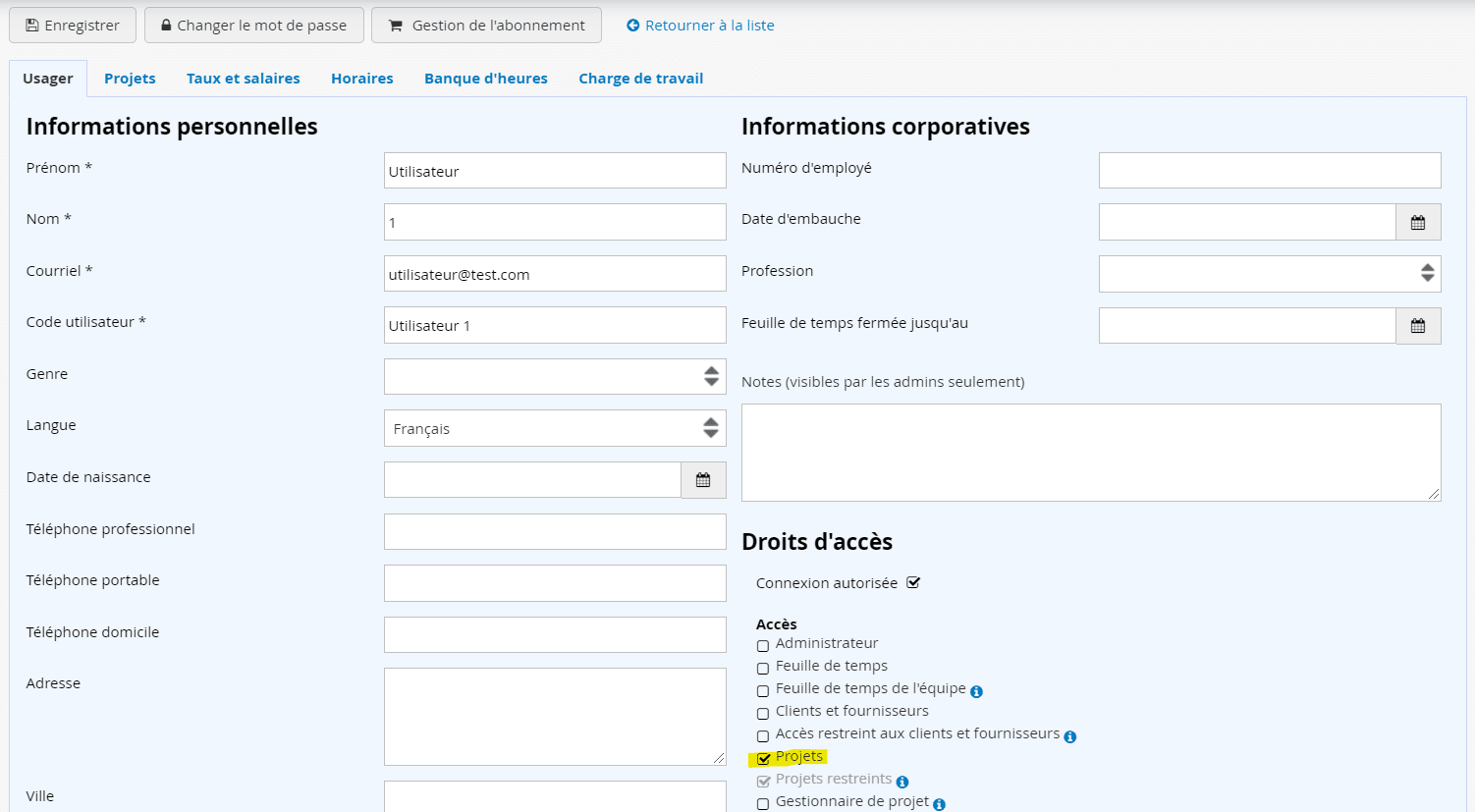The width and height of the screenshot is (1475, 812).
Task: Click the Prénom input field
Action: [555, 171]
